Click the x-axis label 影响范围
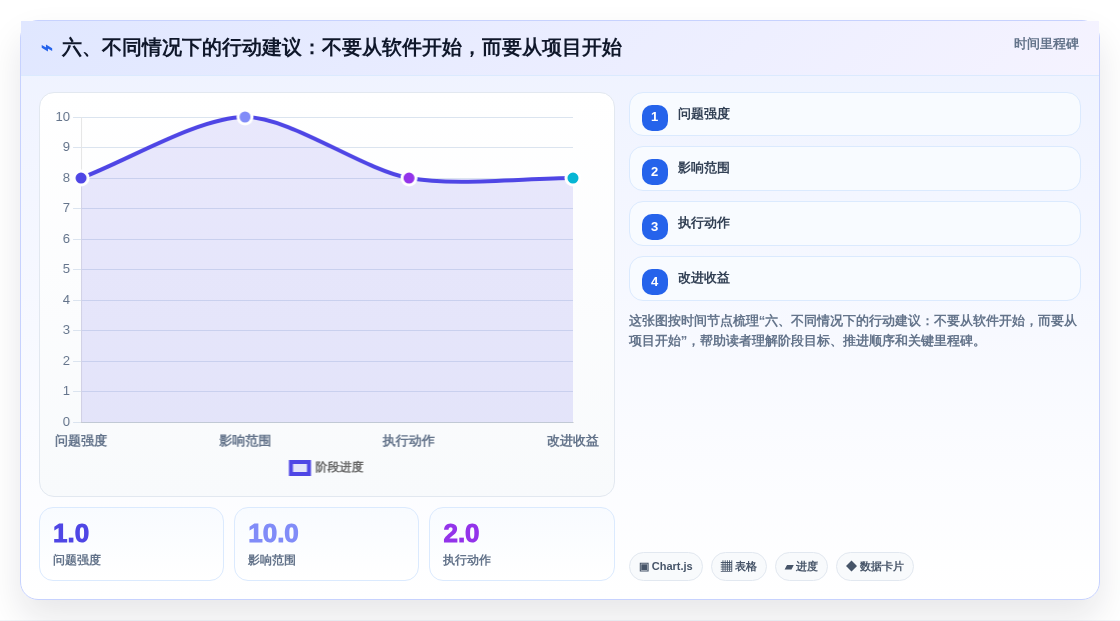The width and height of the screenshot is (1120, 621). [245, 441]
